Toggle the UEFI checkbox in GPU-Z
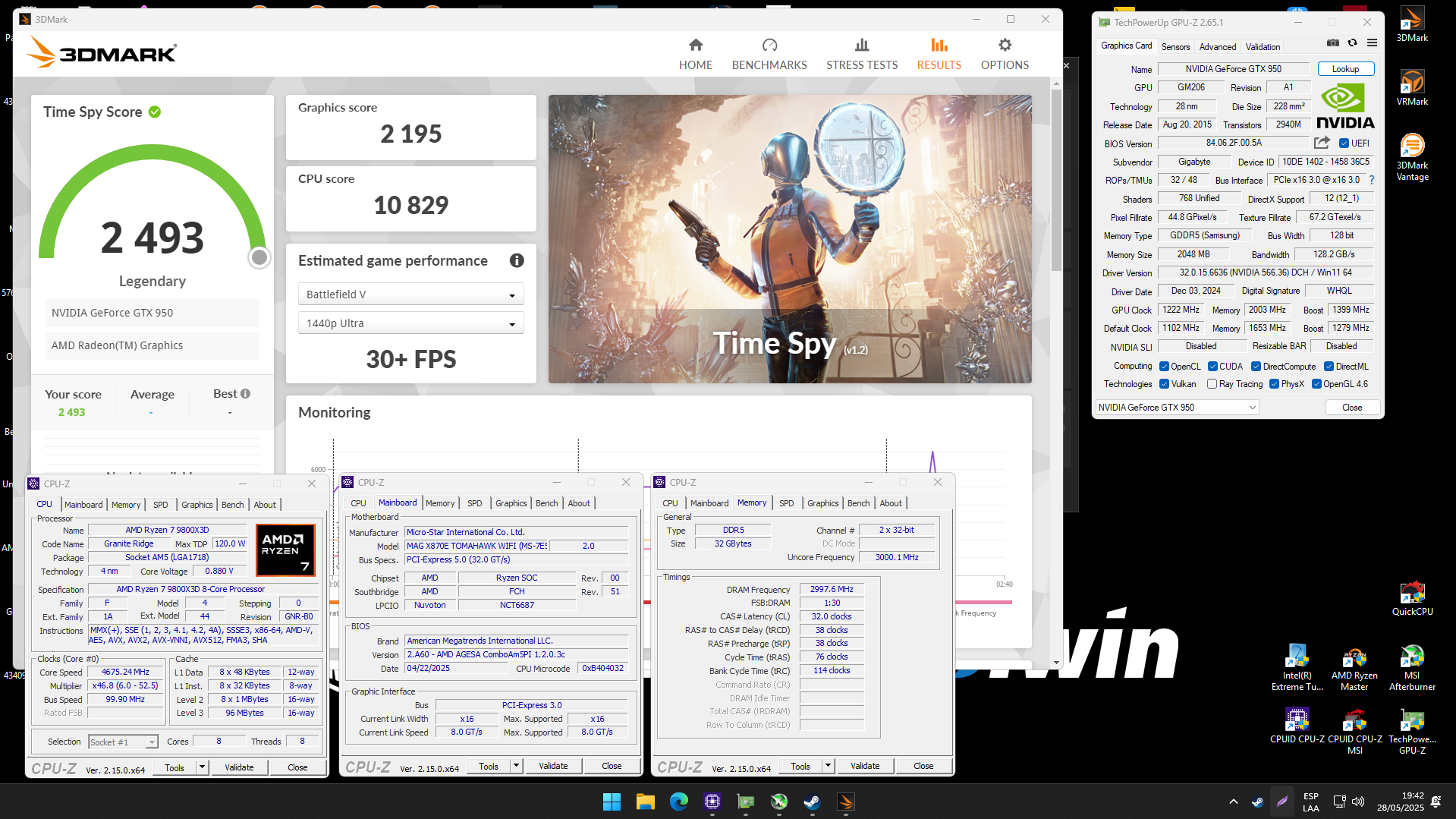 tap(1344, 143)
